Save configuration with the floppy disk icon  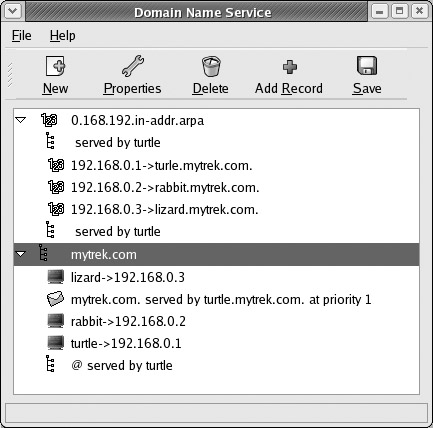point(367,66)
